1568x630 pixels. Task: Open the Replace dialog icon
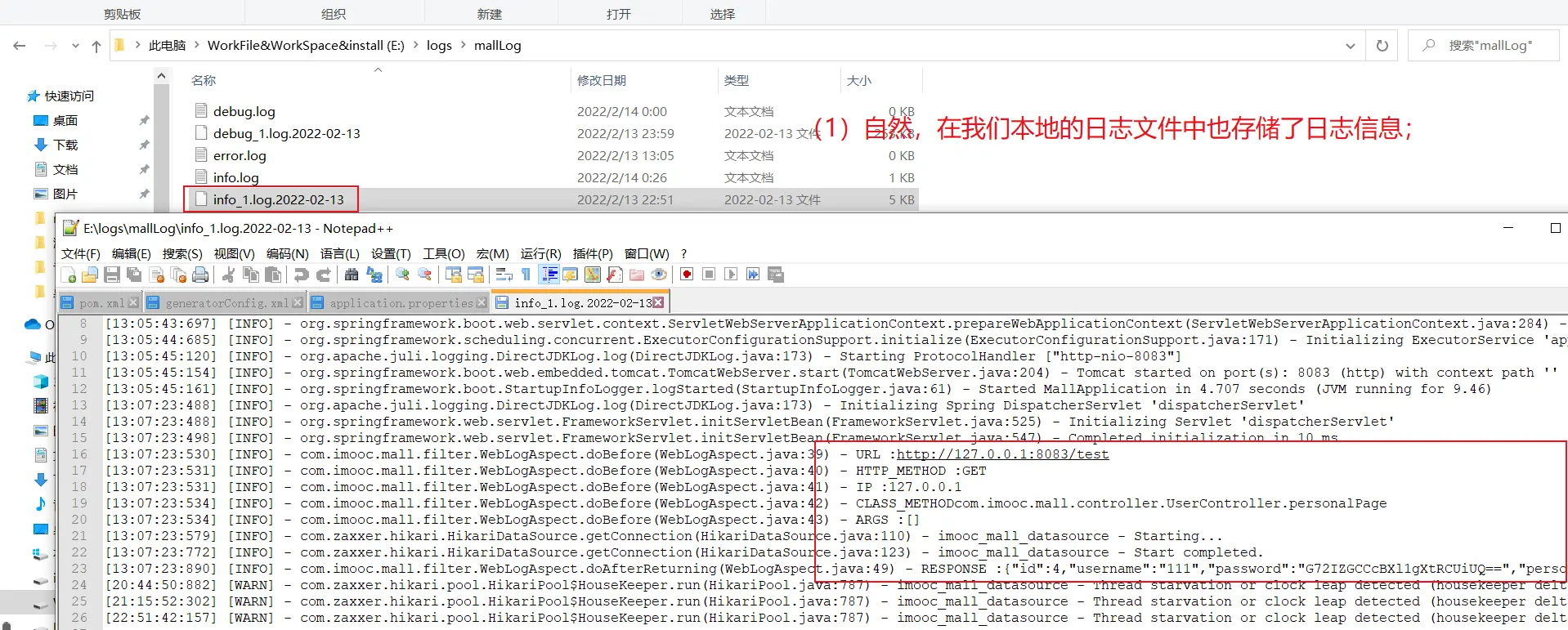[374, 275]
